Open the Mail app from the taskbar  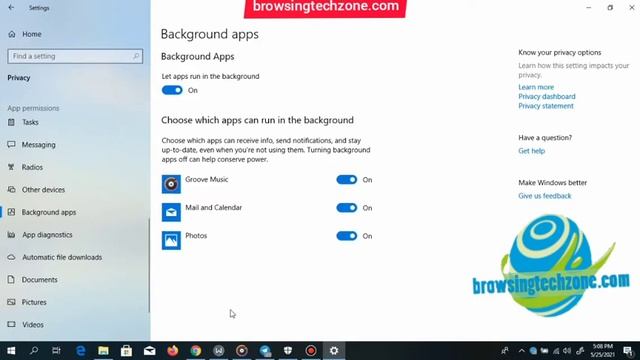click(149, 351)
